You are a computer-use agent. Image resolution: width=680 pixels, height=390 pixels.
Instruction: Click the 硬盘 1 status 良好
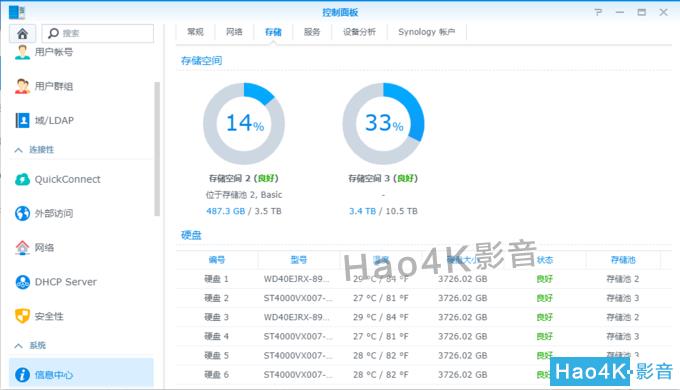click(x=545, y=279)
